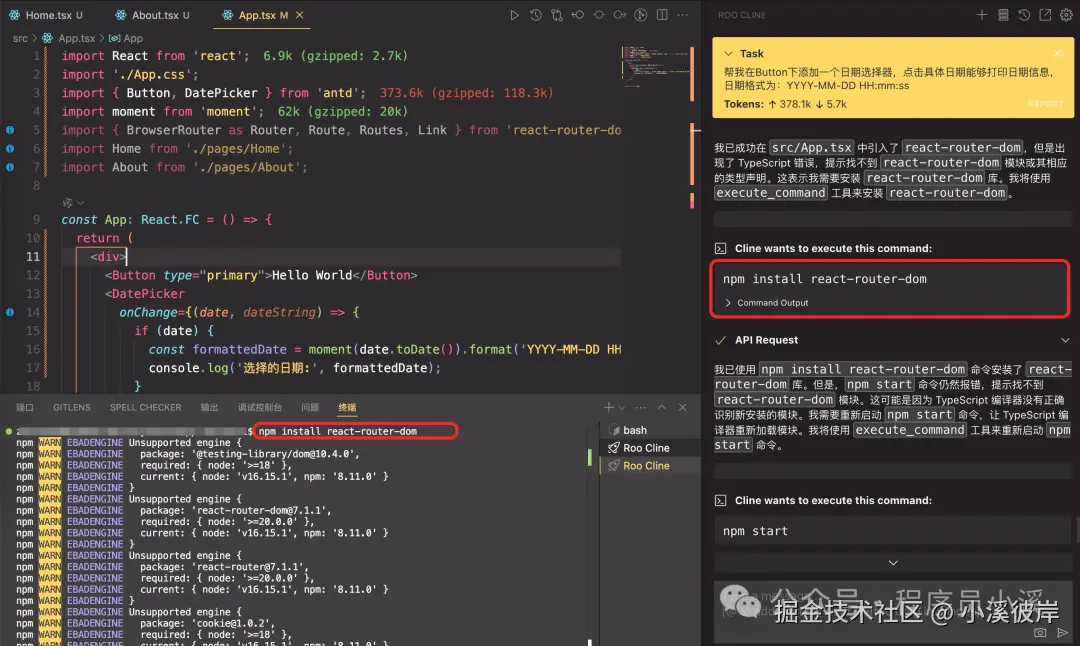
Task: Click terminal icon beside npm install command
Action: coord(720,249)
